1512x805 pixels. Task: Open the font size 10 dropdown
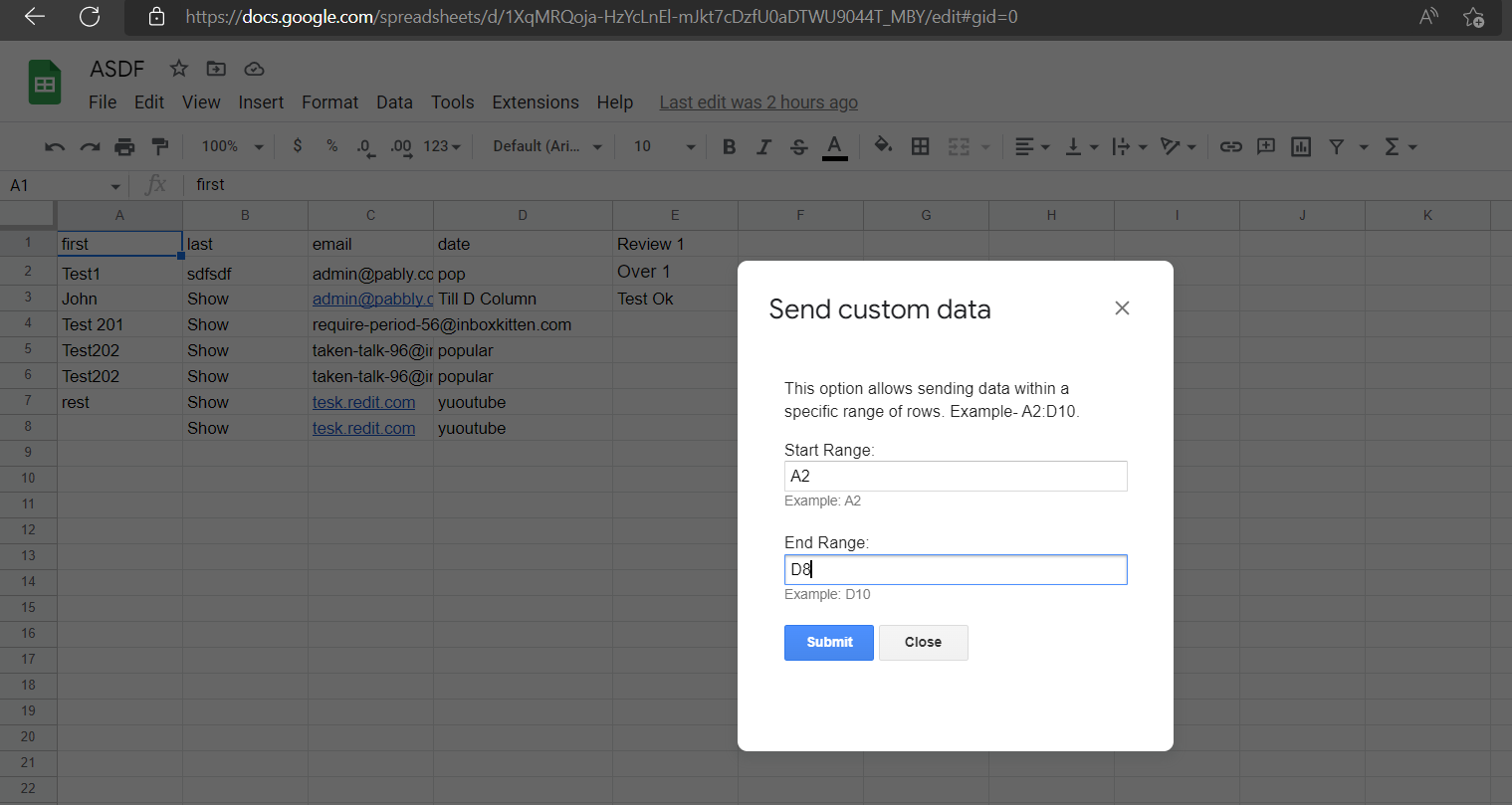coord(665,146)
